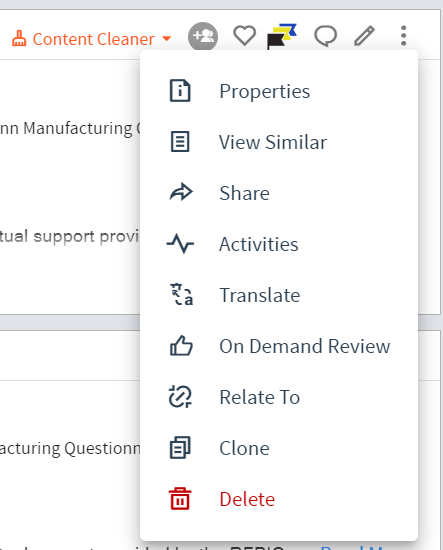Click the three-dot more options icon

[x=403, y=36]
